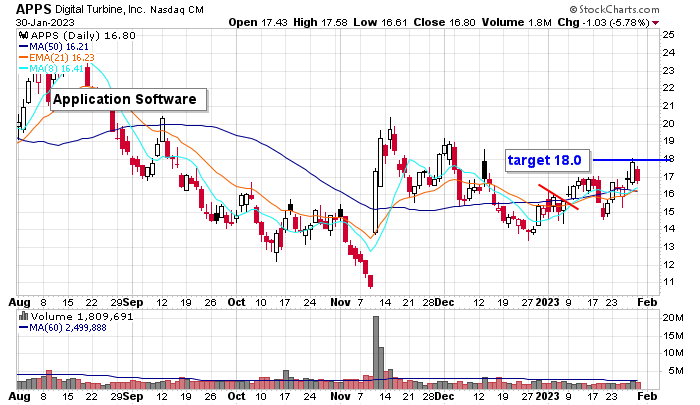Click the 5M volume axis label

click(675, 371)
